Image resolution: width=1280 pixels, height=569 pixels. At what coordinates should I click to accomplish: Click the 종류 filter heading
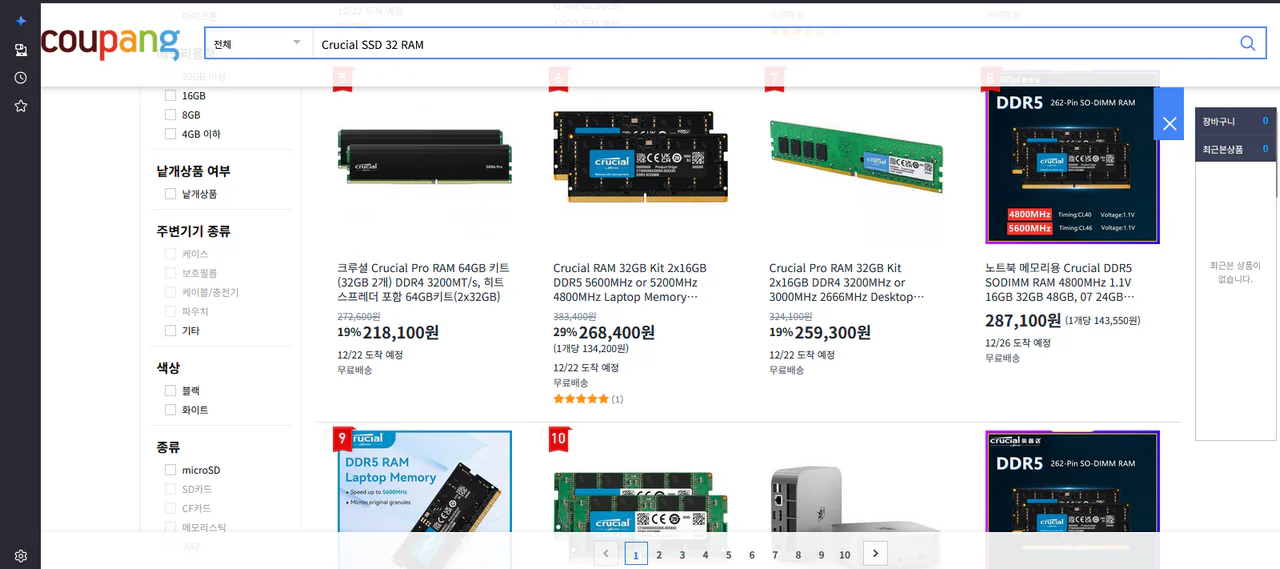[x=169, y=447]
